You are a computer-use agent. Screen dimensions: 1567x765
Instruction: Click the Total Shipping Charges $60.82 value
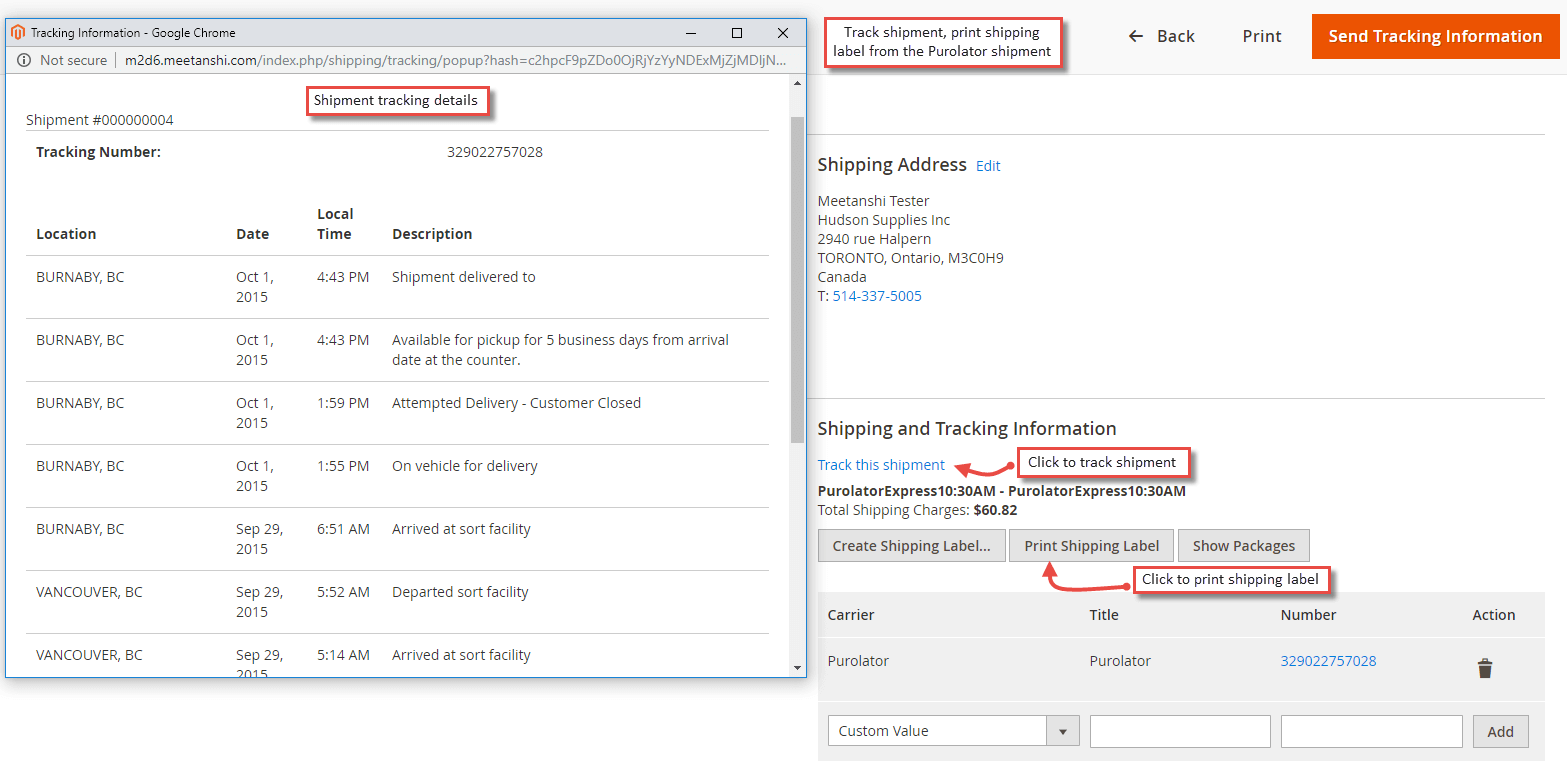tap(995, 510)
